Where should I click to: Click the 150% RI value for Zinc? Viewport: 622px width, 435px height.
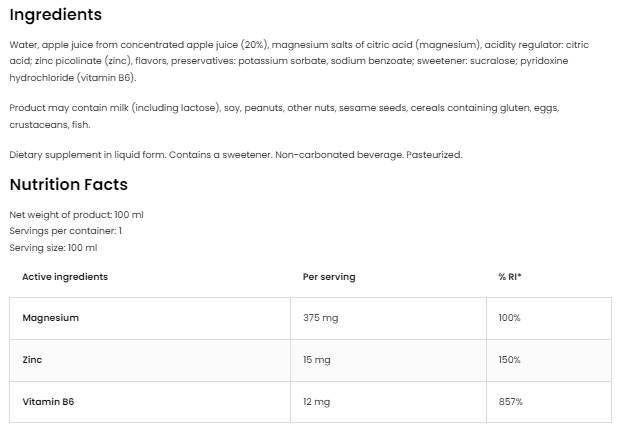pos(509,359)
